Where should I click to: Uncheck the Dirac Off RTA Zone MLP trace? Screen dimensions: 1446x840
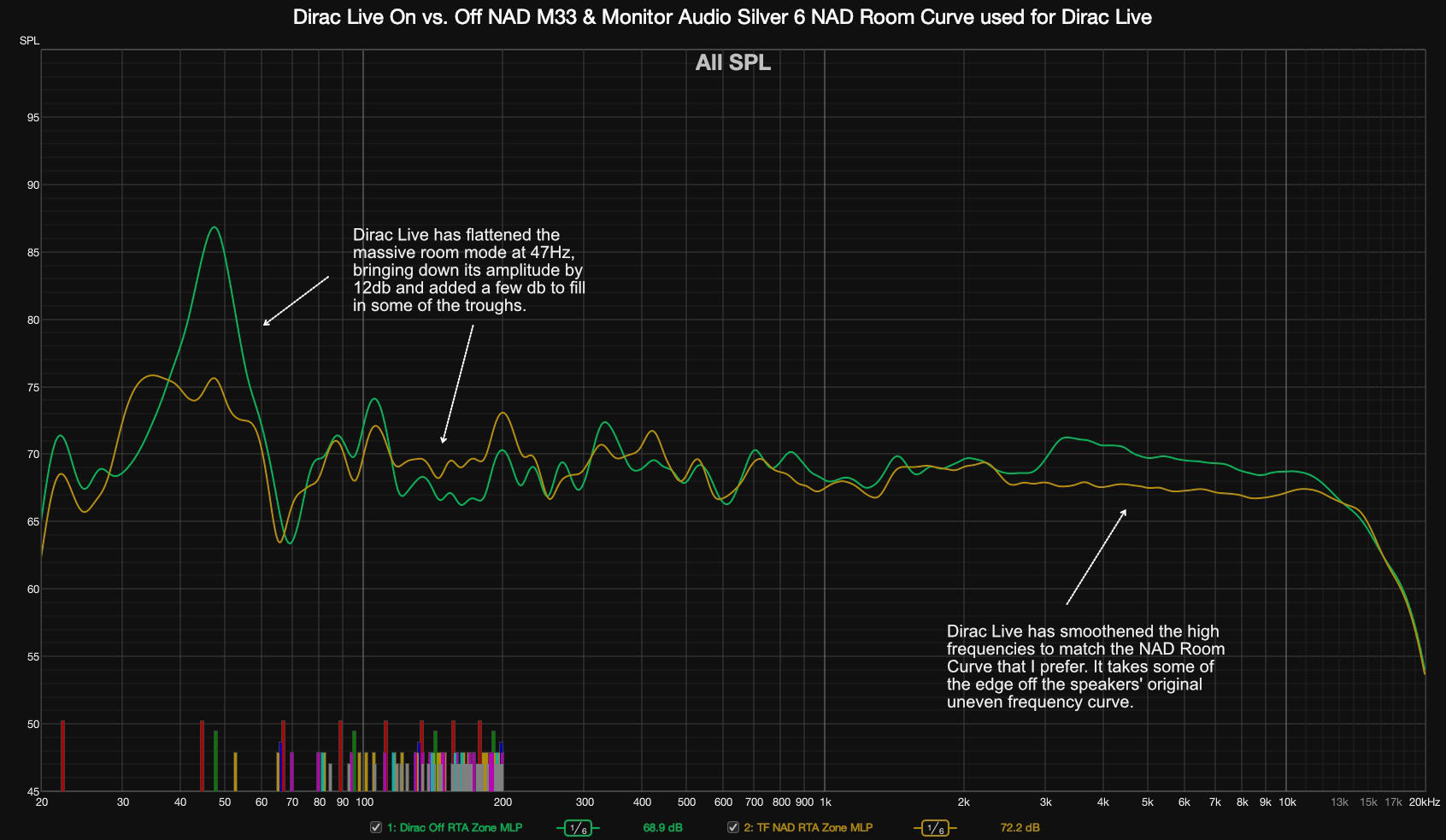pos(375,827)
